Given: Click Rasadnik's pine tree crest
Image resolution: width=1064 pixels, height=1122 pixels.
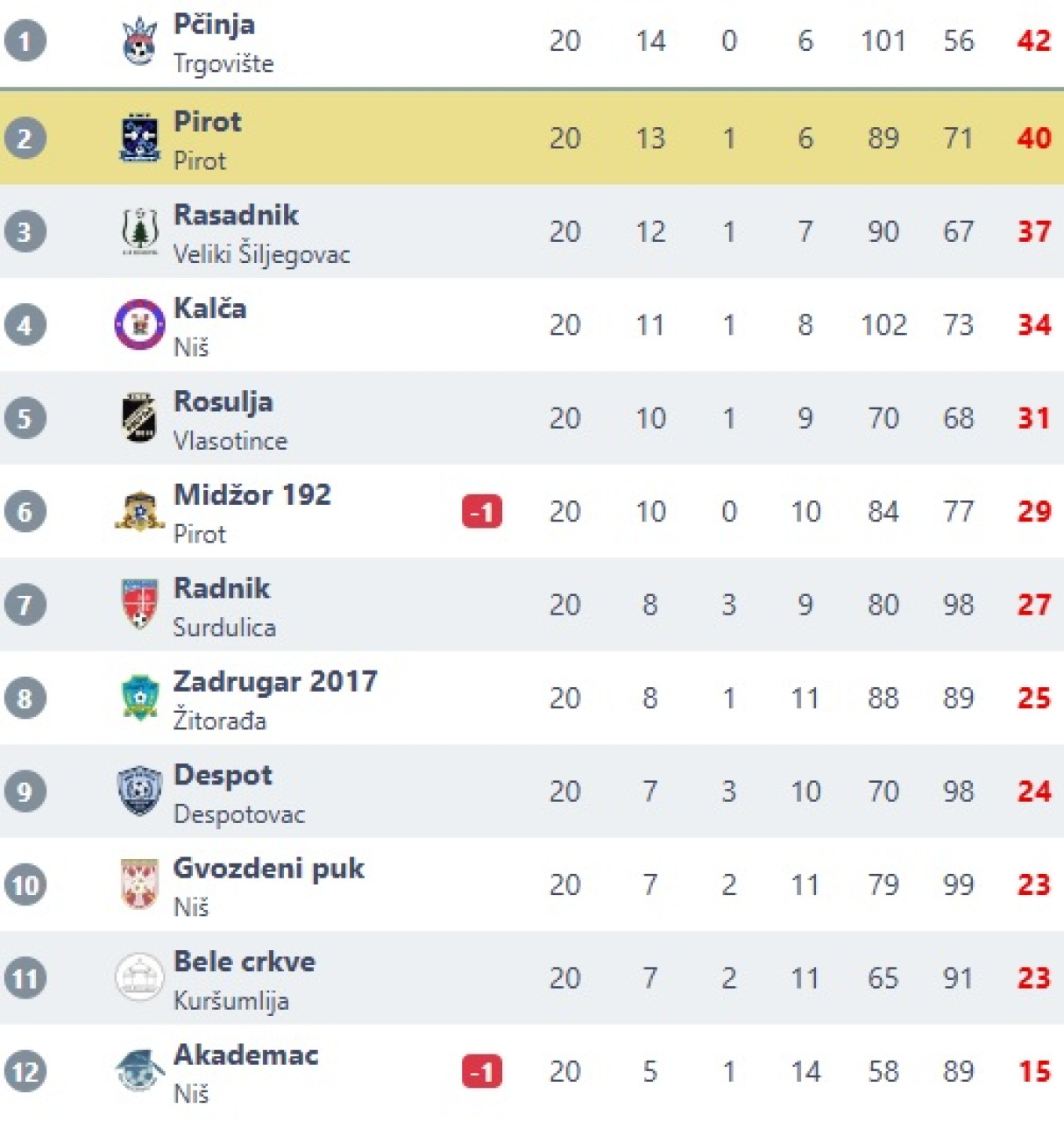Looking at the screenshot, I should pos(139,231).
